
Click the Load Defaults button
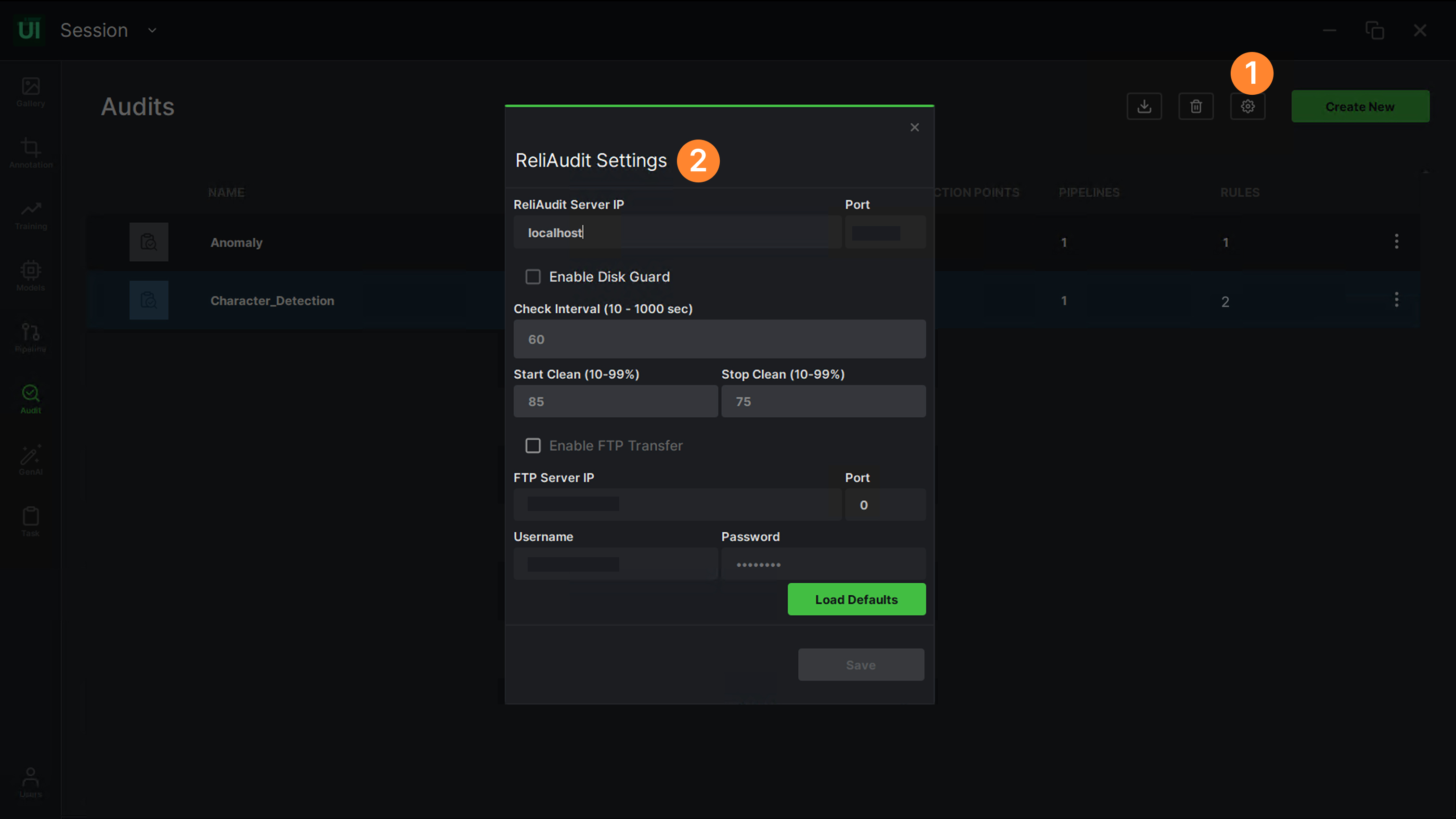[856, 599]
